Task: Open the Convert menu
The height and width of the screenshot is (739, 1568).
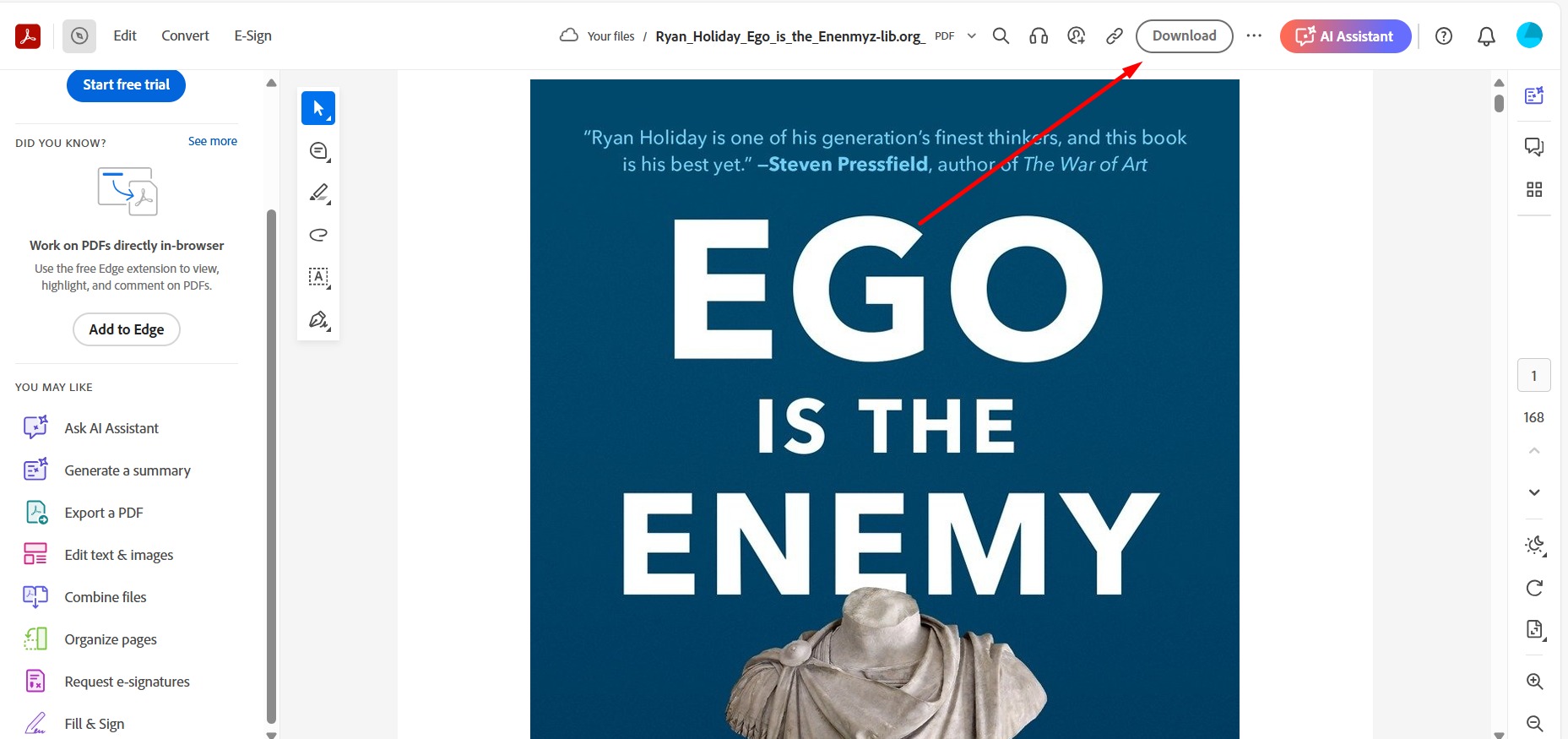Action: click(x=185, y=35)
